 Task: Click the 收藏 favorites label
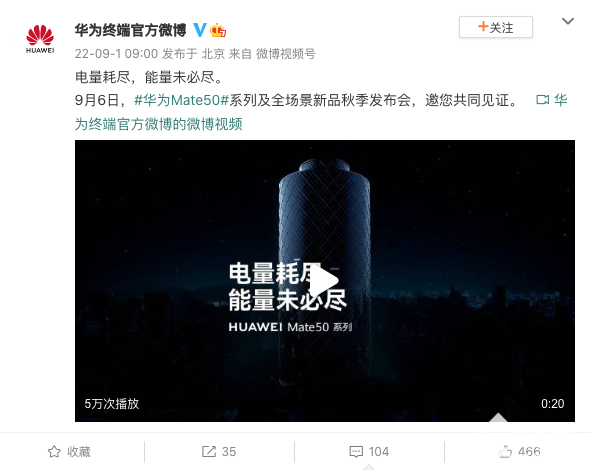pos(79,452)
